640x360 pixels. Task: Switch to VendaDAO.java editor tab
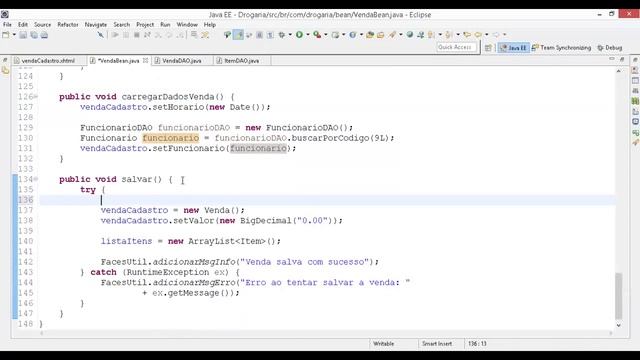pos(182,60)
